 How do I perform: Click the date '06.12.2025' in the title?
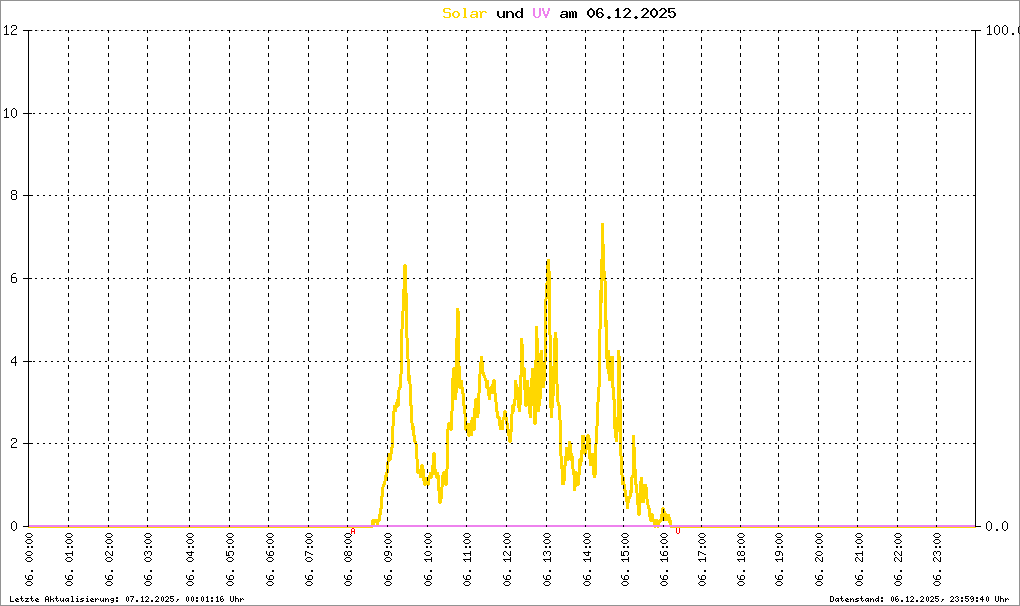point(631,13)
